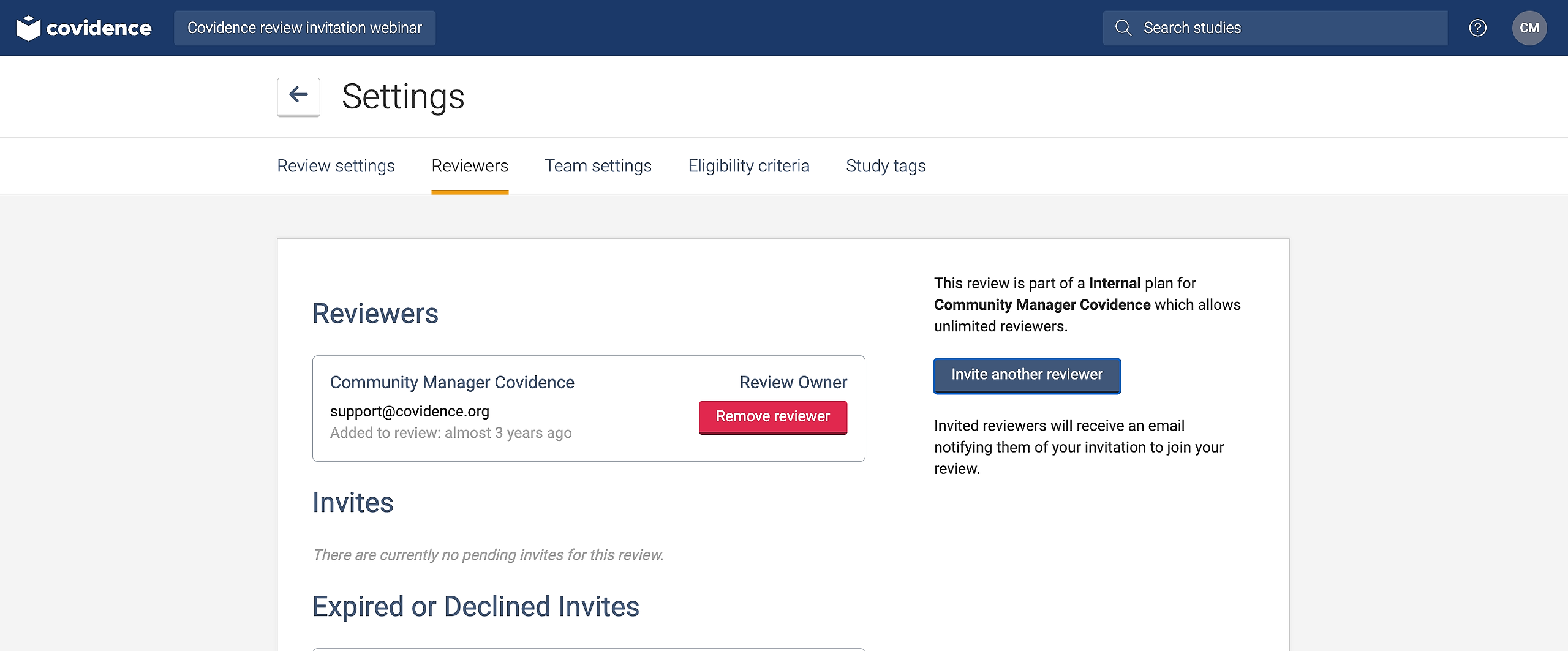This screenshot has height=651, width=1568.
Task: Go to the Eligibility criteria tab
Action: click(x=748, y=166)
